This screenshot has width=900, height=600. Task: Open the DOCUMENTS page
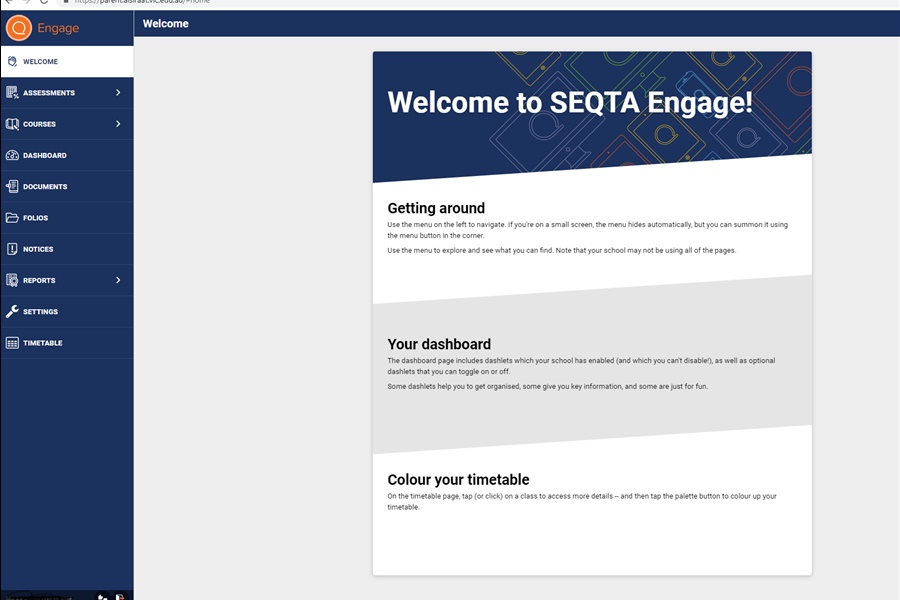click(x=67, y=187)
